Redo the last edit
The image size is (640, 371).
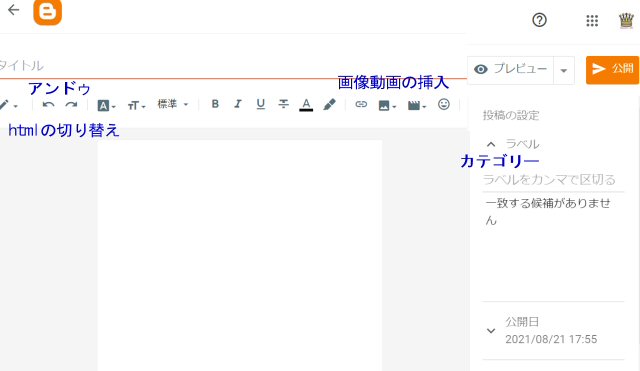coord(71,105)
